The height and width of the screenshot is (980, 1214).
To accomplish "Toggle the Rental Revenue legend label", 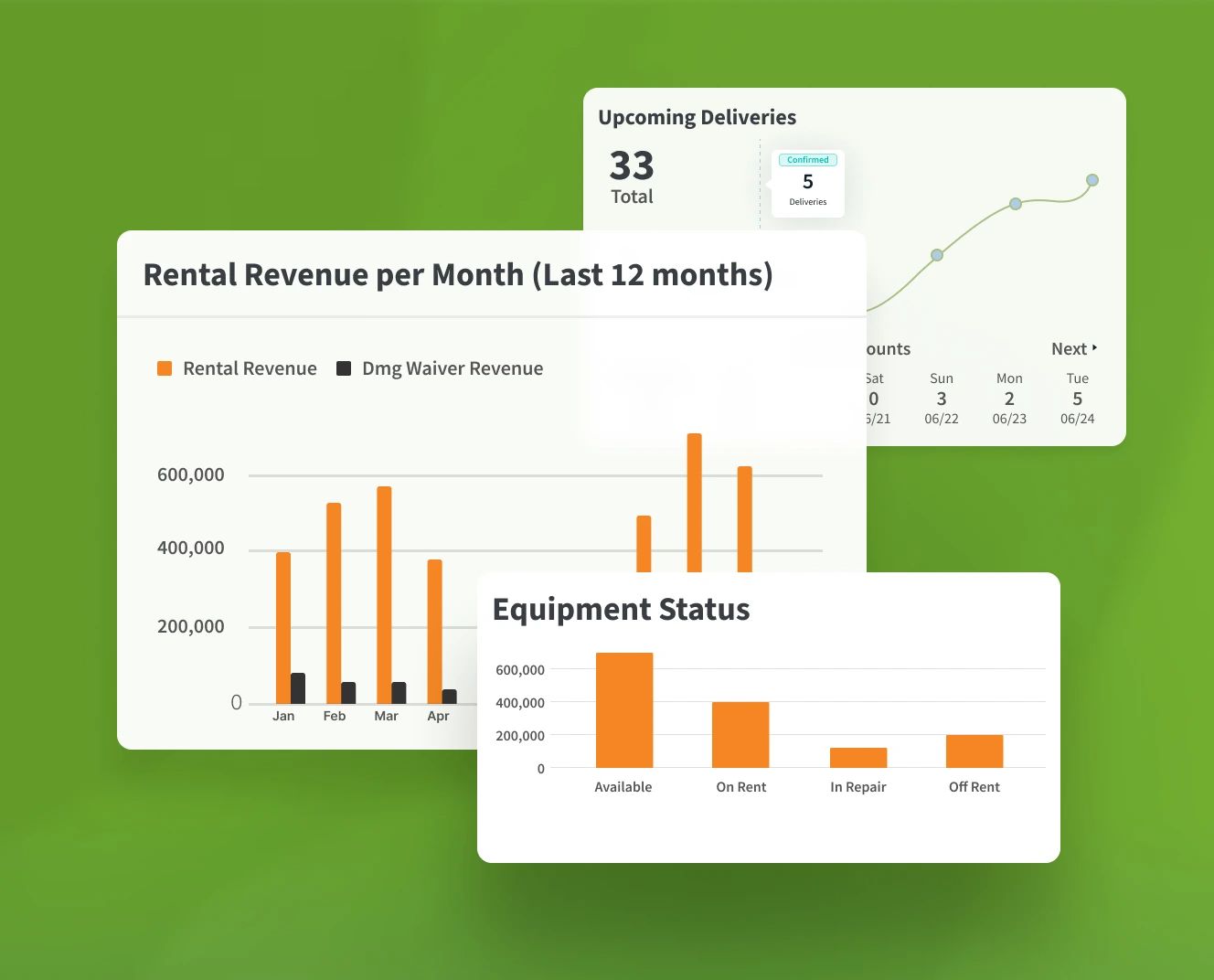I will point(250,368).
